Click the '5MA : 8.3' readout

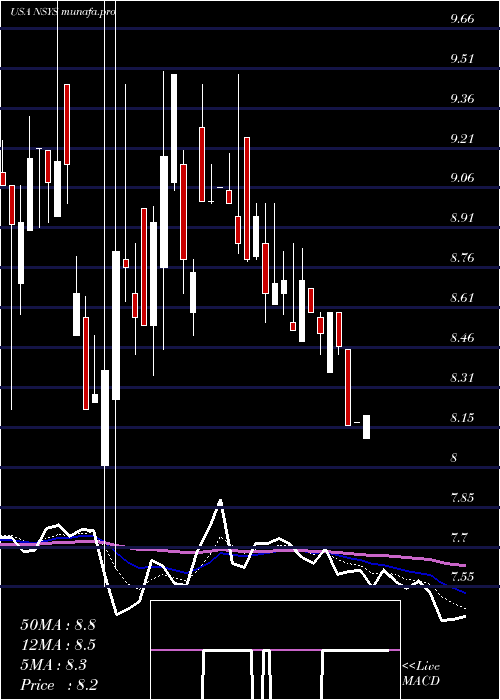54,665
